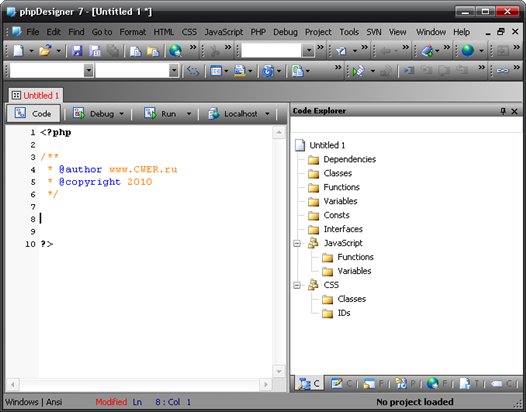This screenshot has height=412, width=526.
Task: Close the Code Explorer panel
Action: (x=514, y=111)
